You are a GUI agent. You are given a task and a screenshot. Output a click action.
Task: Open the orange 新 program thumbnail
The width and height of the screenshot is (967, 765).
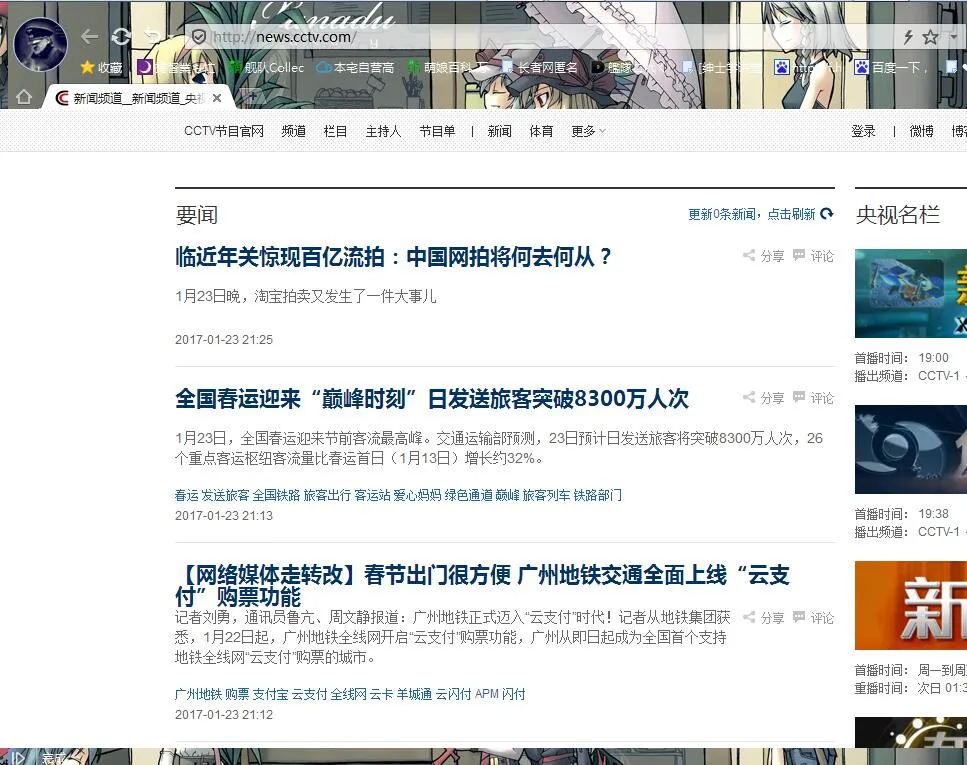coord(911,606)
